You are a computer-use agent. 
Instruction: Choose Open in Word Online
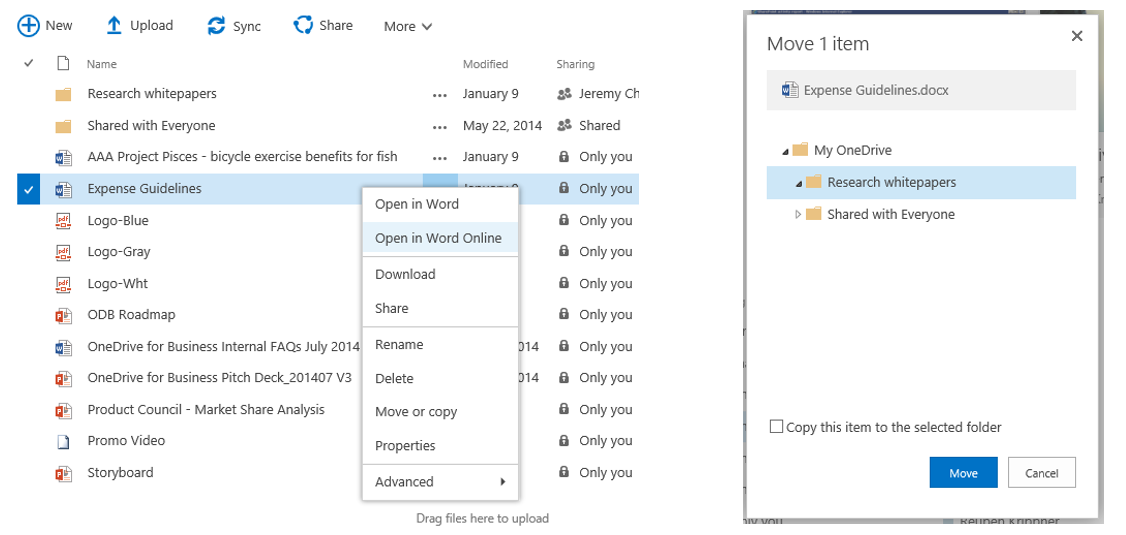point(438,238)
